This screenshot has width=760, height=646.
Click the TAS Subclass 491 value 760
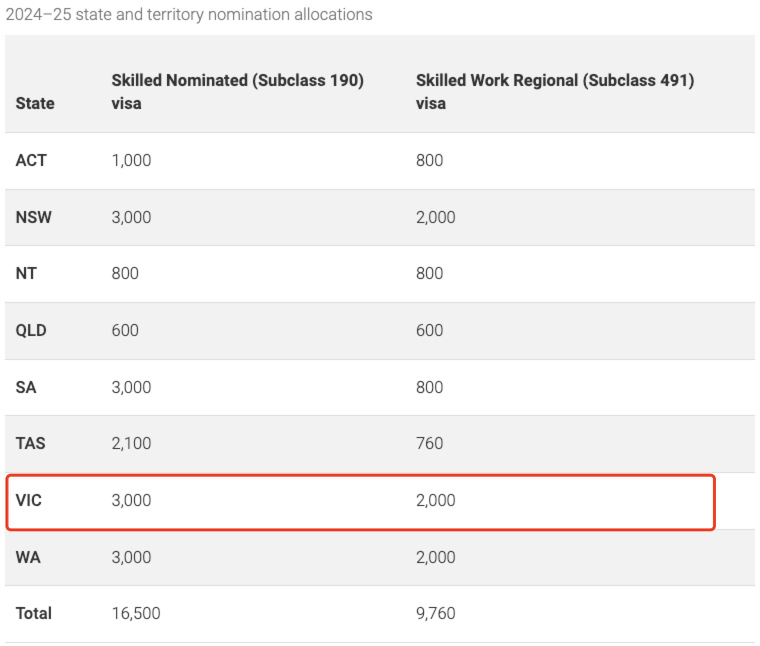[429, 443]
